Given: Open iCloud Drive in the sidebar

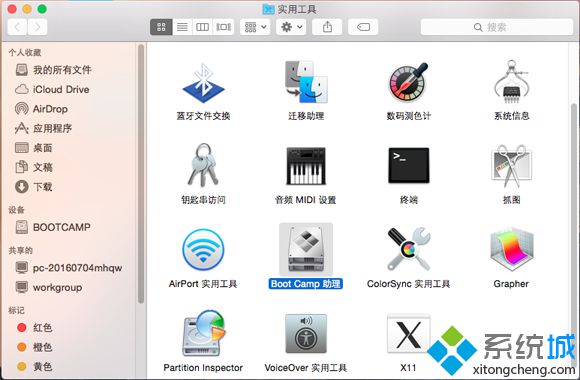Looking at the screenshot, I should click(52, 89).
